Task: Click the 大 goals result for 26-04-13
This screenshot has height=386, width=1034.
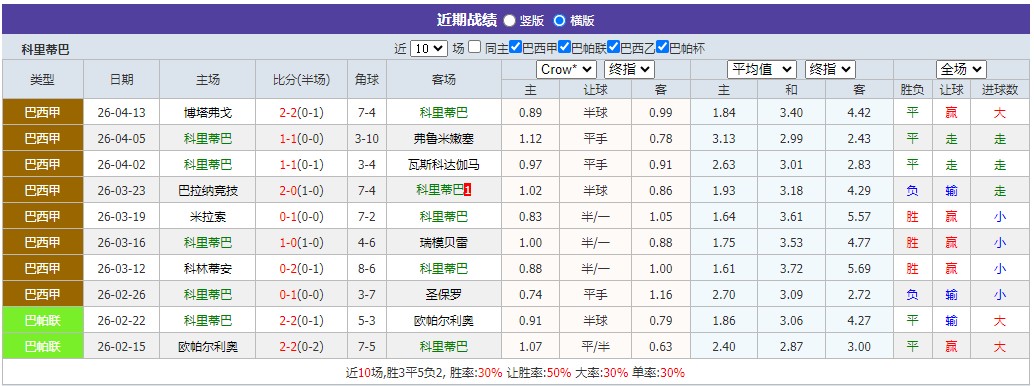Action: (1000, 113)
